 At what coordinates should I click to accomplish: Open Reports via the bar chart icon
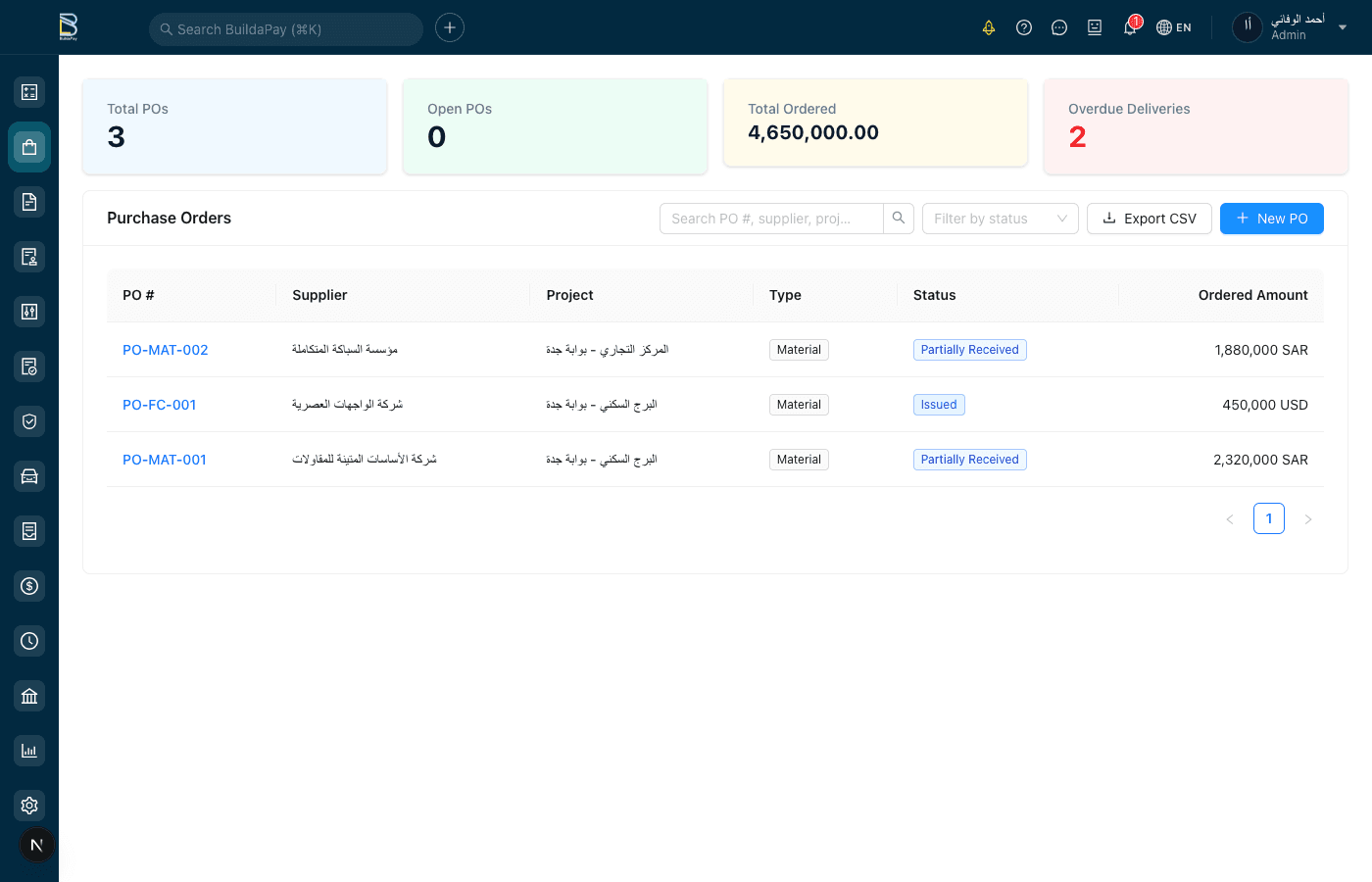29,750
